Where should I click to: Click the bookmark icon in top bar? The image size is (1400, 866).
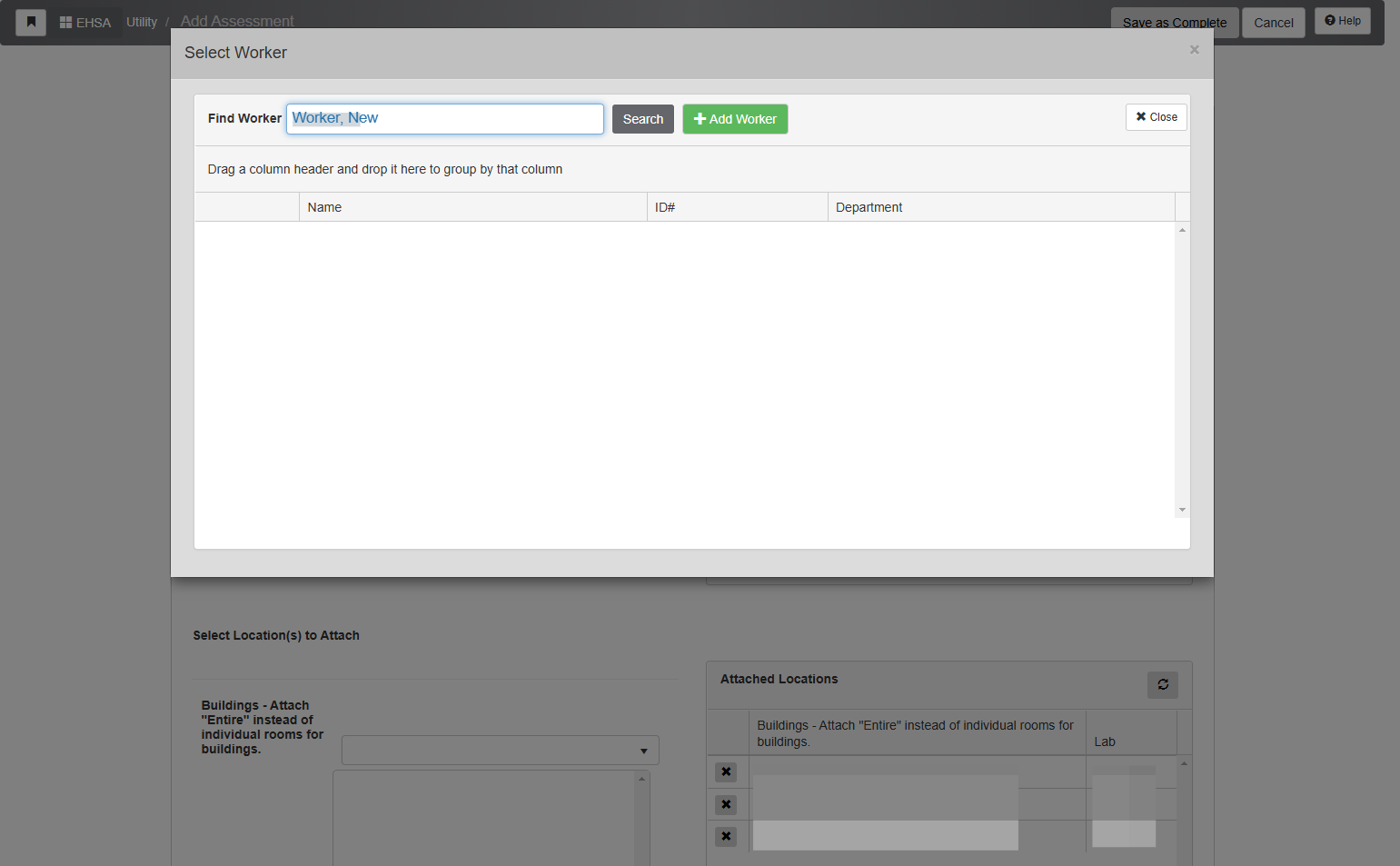click(x=31, y=22)
